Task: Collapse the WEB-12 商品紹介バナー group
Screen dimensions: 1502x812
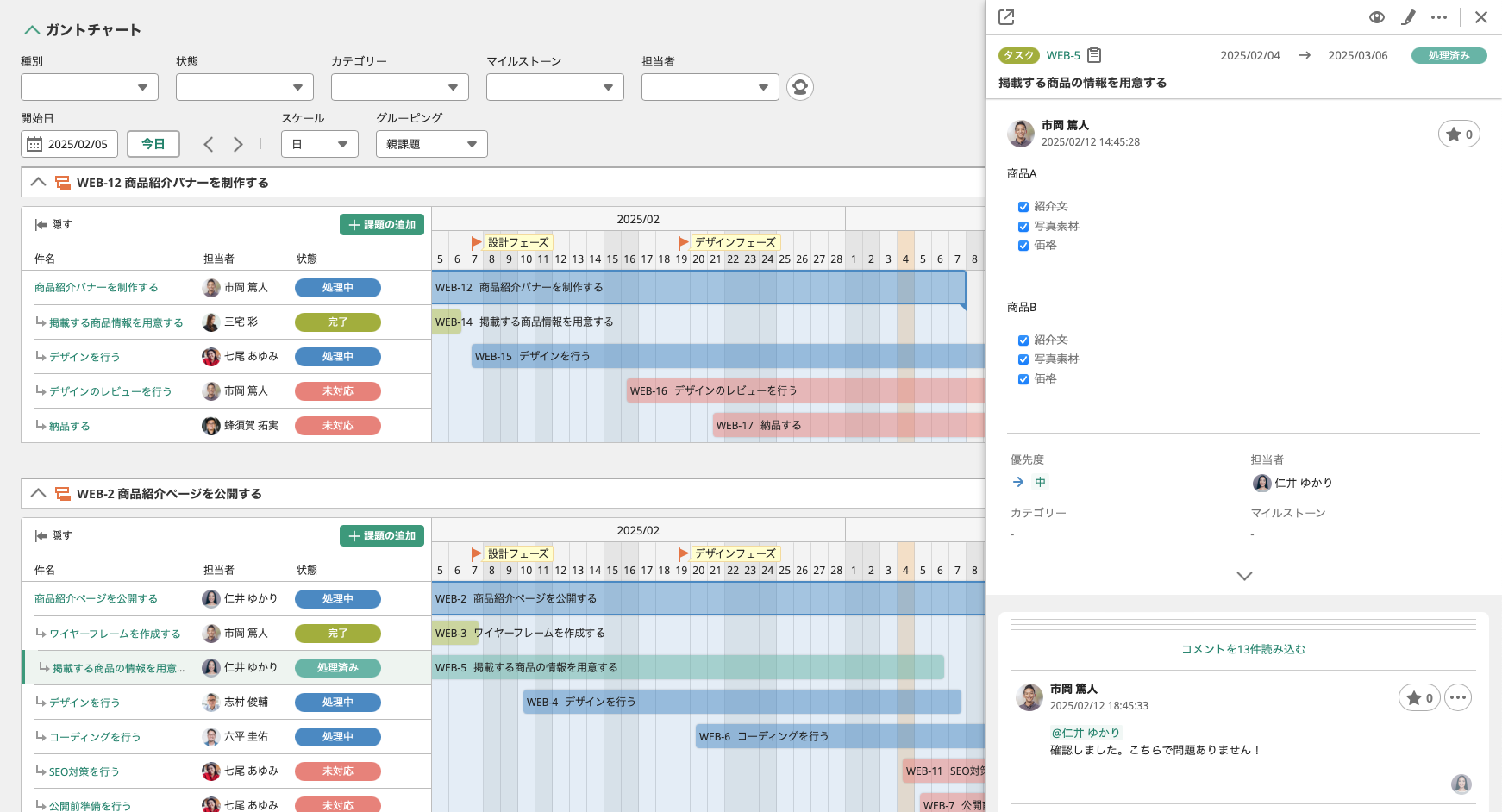Action: pos(38,183)
